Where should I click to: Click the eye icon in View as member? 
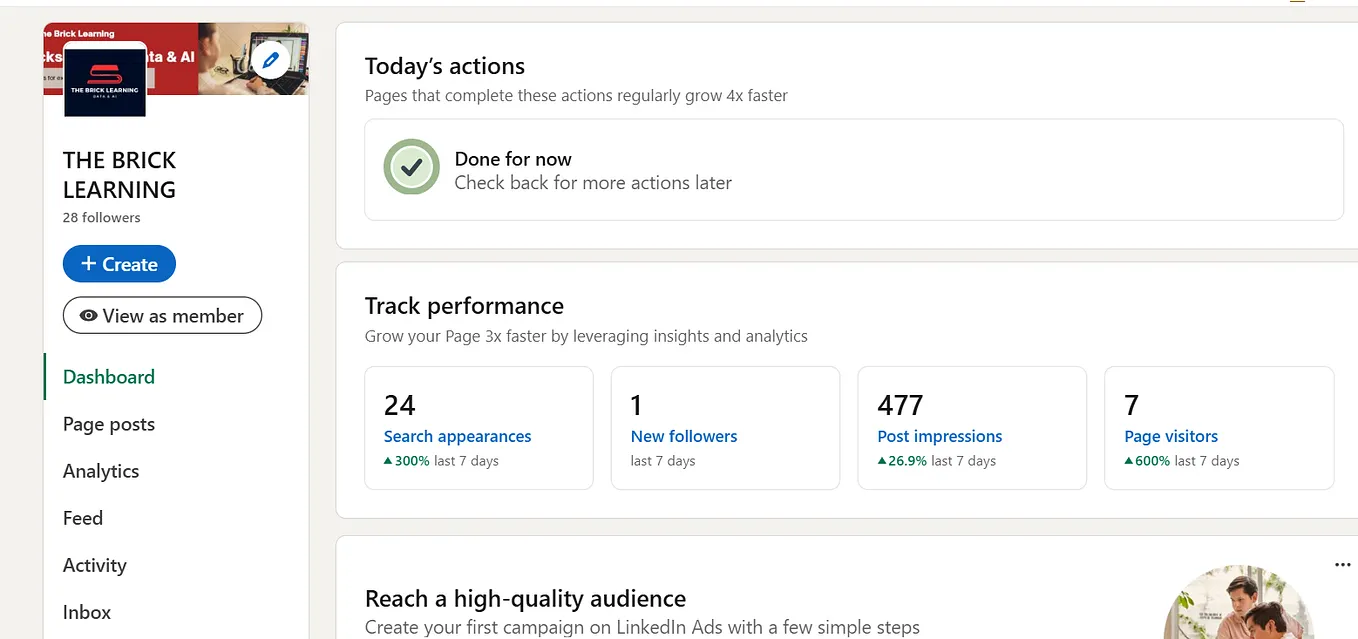coord(87,315)
